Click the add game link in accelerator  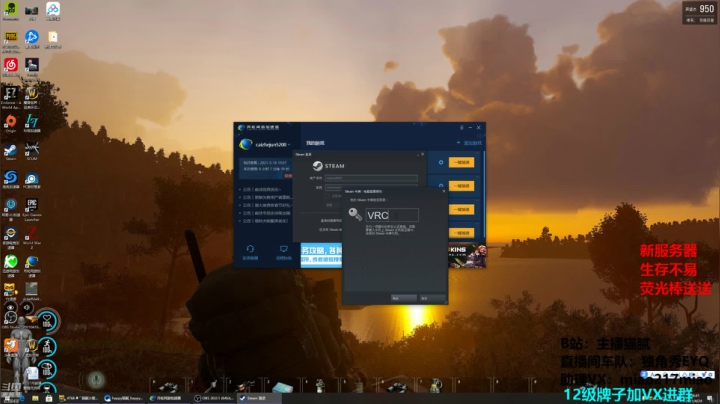tap(469, 143)
